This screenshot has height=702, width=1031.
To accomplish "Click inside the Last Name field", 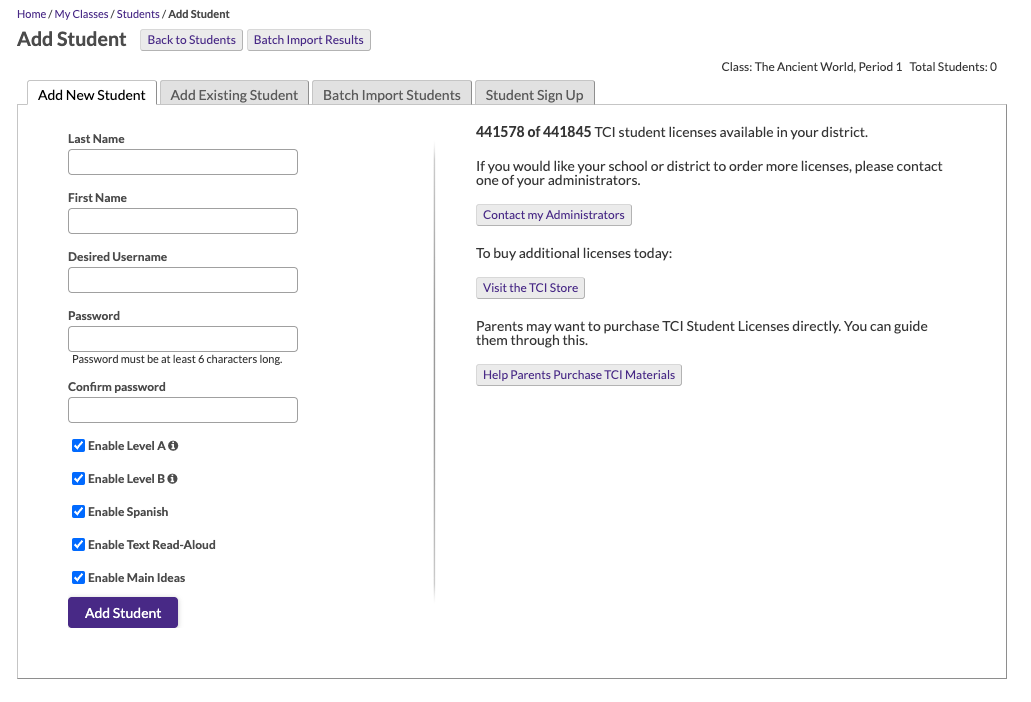I will coord(182,161).
